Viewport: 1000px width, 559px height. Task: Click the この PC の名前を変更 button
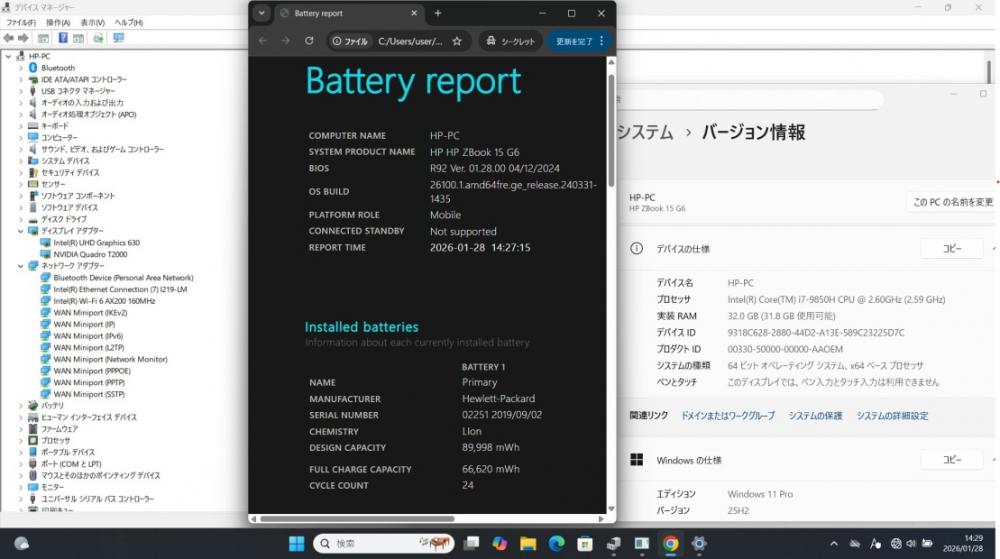tap(952, 202)
